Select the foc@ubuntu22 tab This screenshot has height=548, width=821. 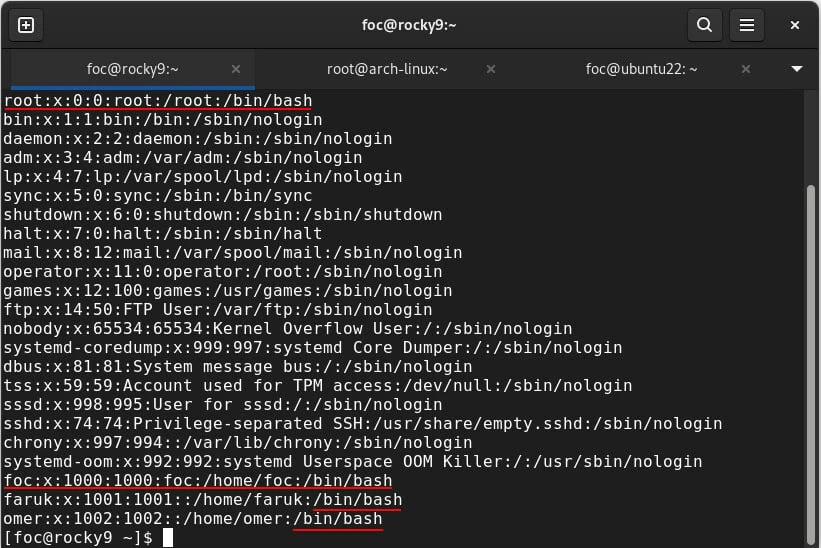(x=641, y=69)
